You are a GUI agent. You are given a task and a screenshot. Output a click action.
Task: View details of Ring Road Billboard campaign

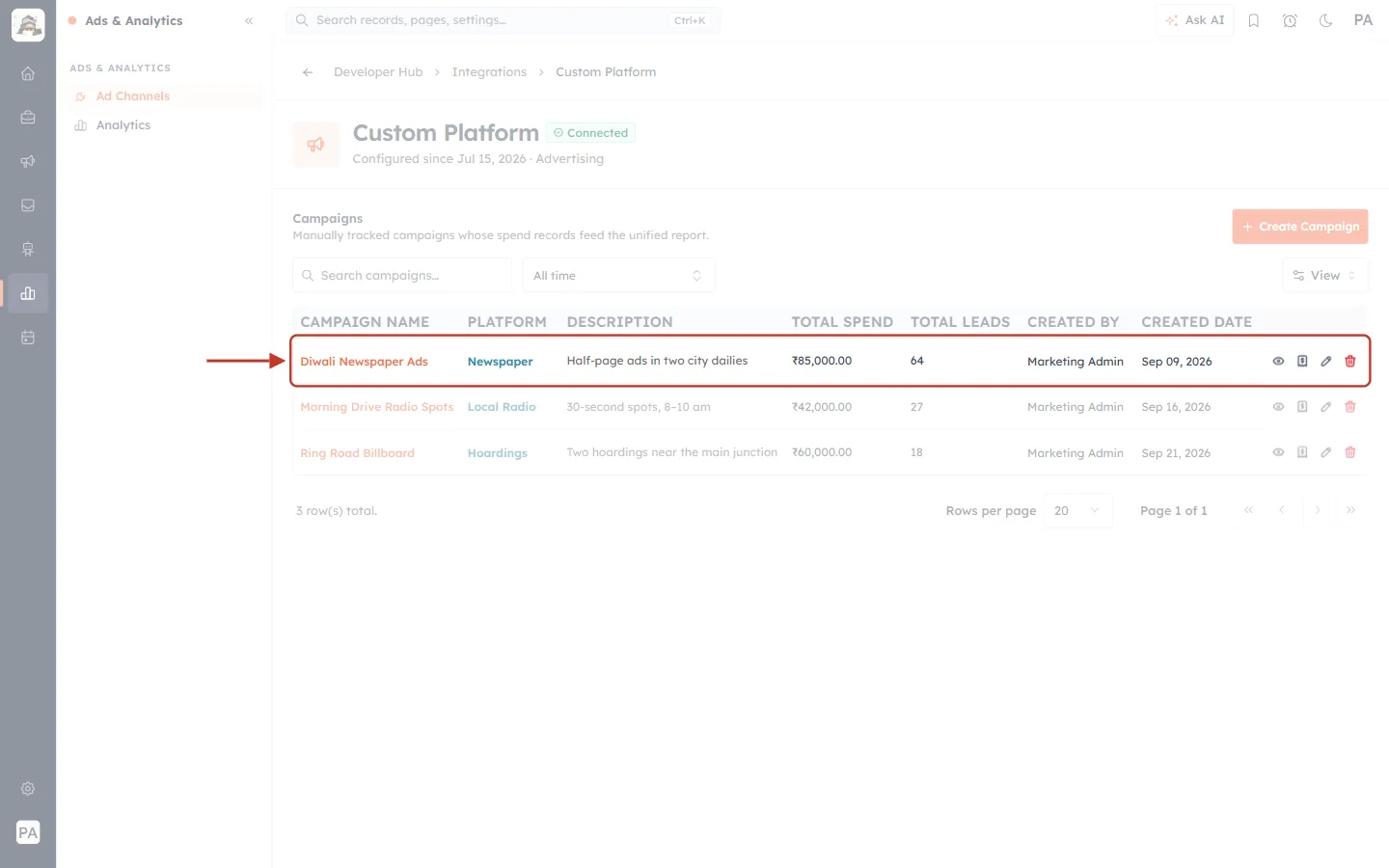1278,452
